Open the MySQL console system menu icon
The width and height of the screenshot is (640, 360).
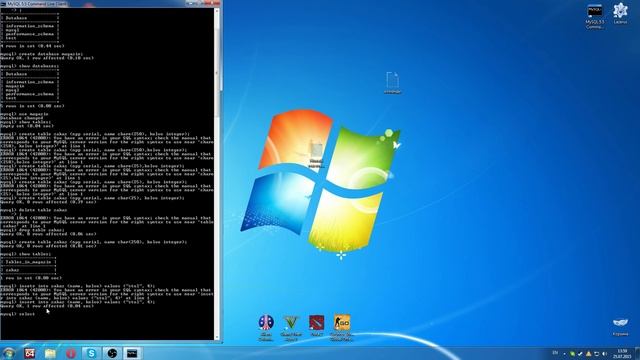point(3,4)
